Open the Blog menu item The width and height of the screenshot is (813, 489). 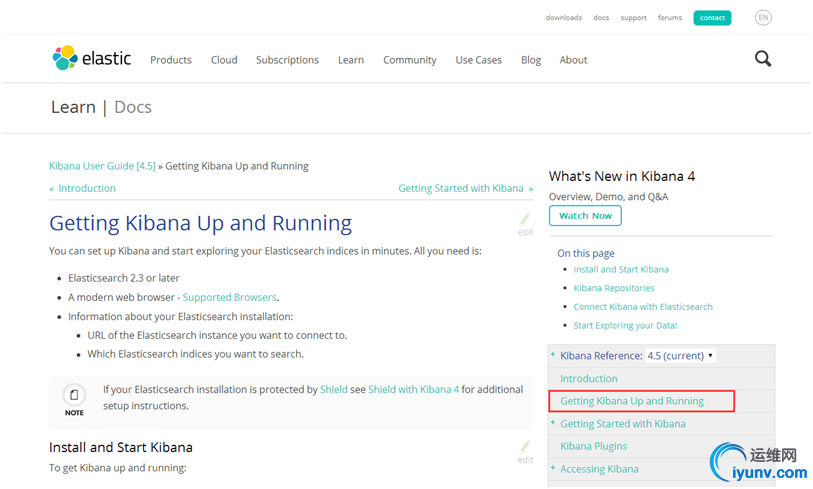(531, 60)
